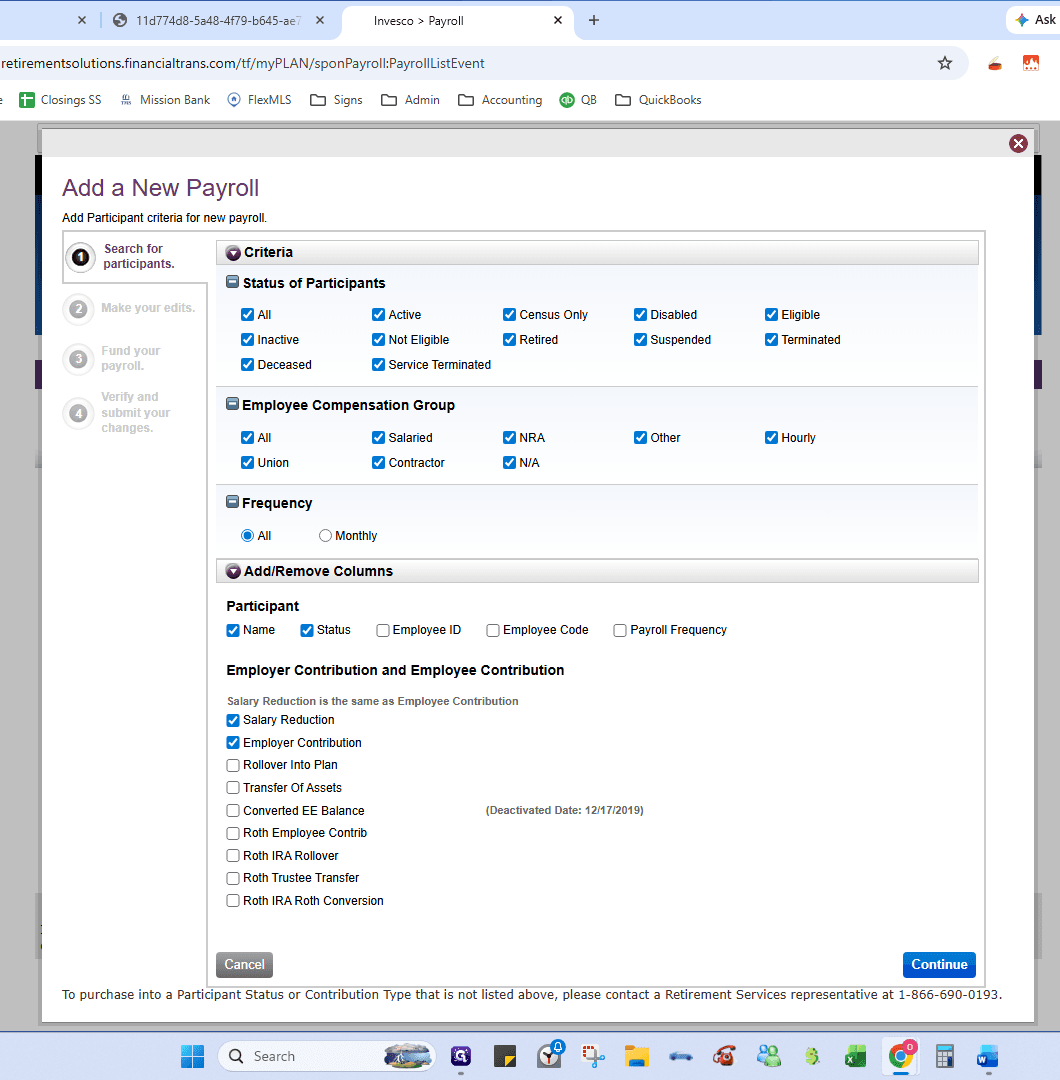Uncheck Suspended status checkbox
1060x1080 pixels.
pos(640,340)
